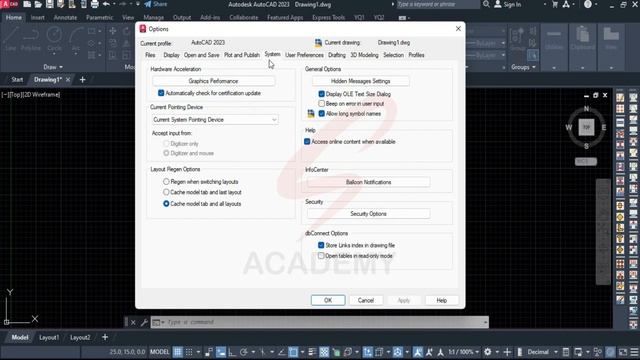
Task: Open the Layout1 tab
Action: (49, 338)
